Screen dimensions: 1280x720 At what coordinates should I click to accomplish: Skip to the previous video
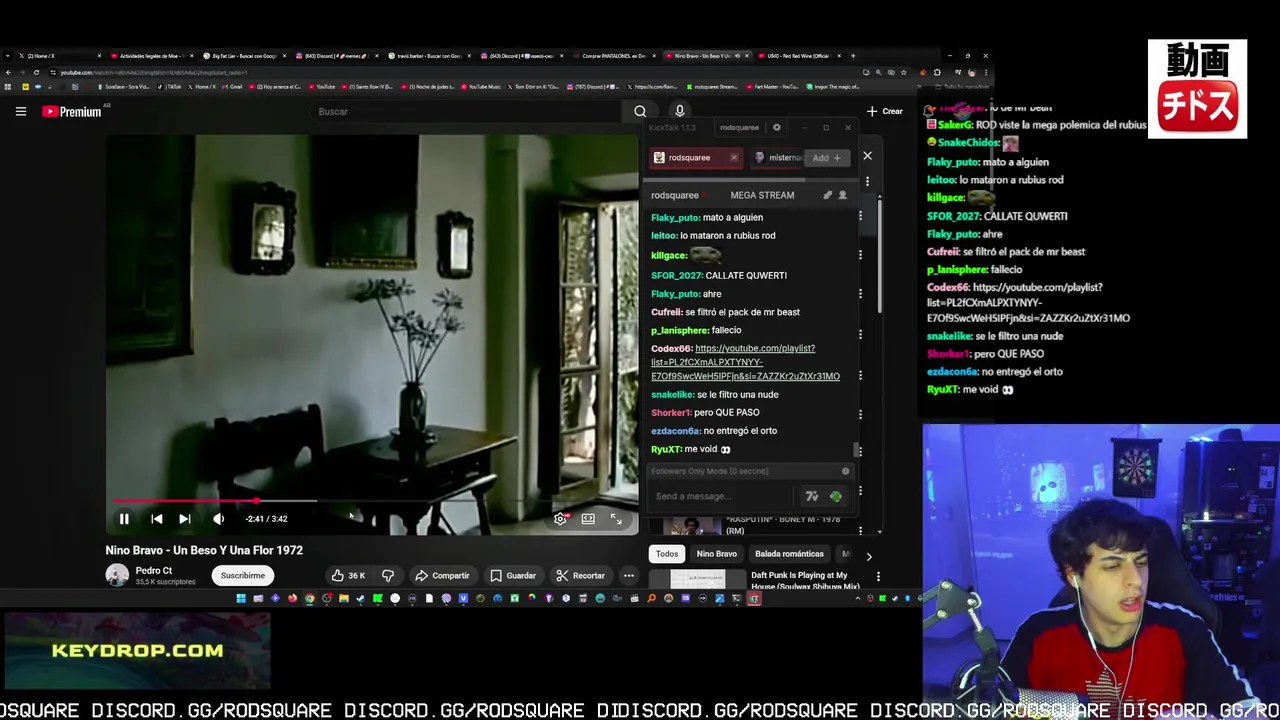click(156, 518)
